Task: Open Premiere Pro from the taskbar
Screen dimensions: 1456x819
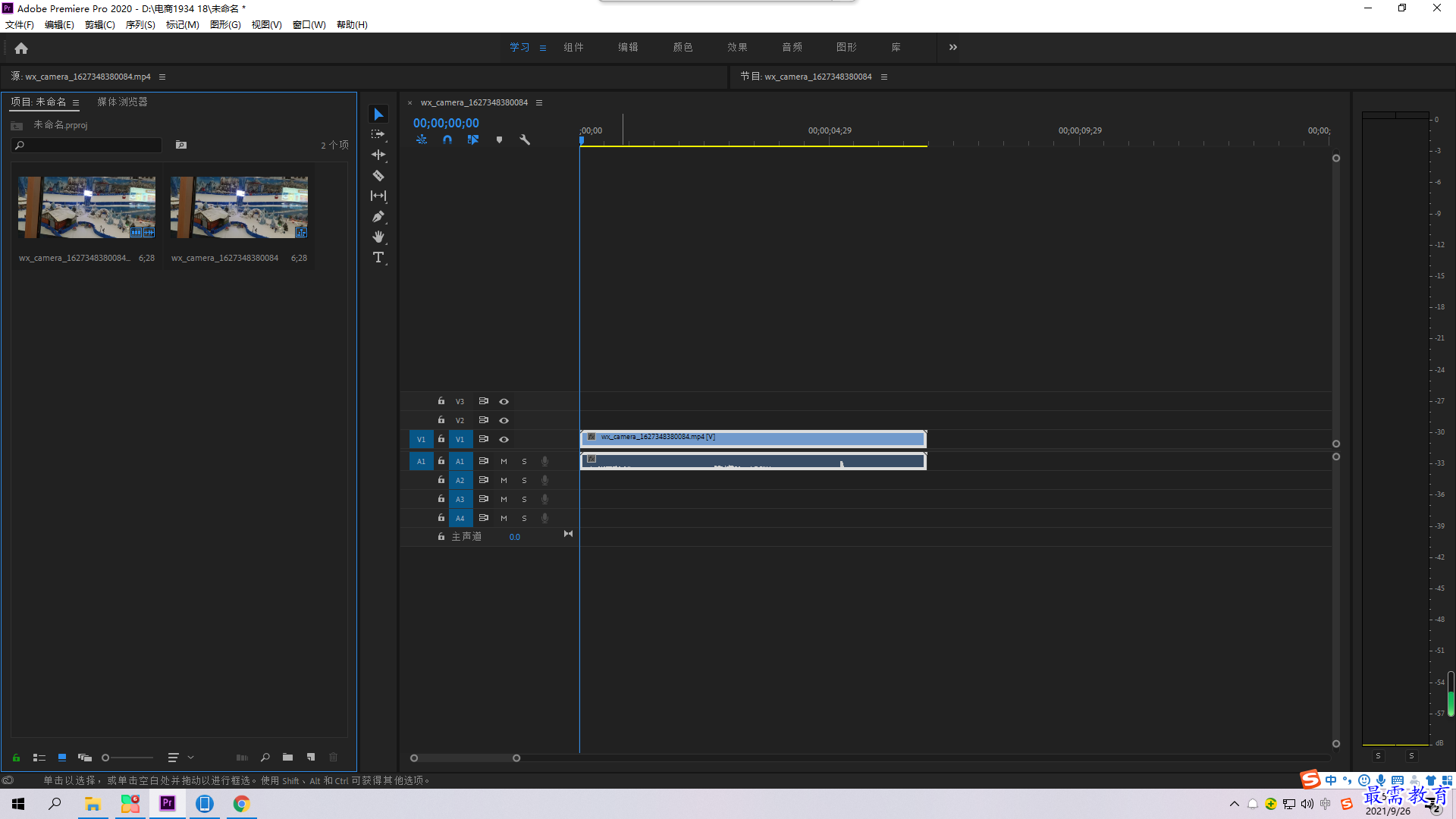Action: [168, 803]
